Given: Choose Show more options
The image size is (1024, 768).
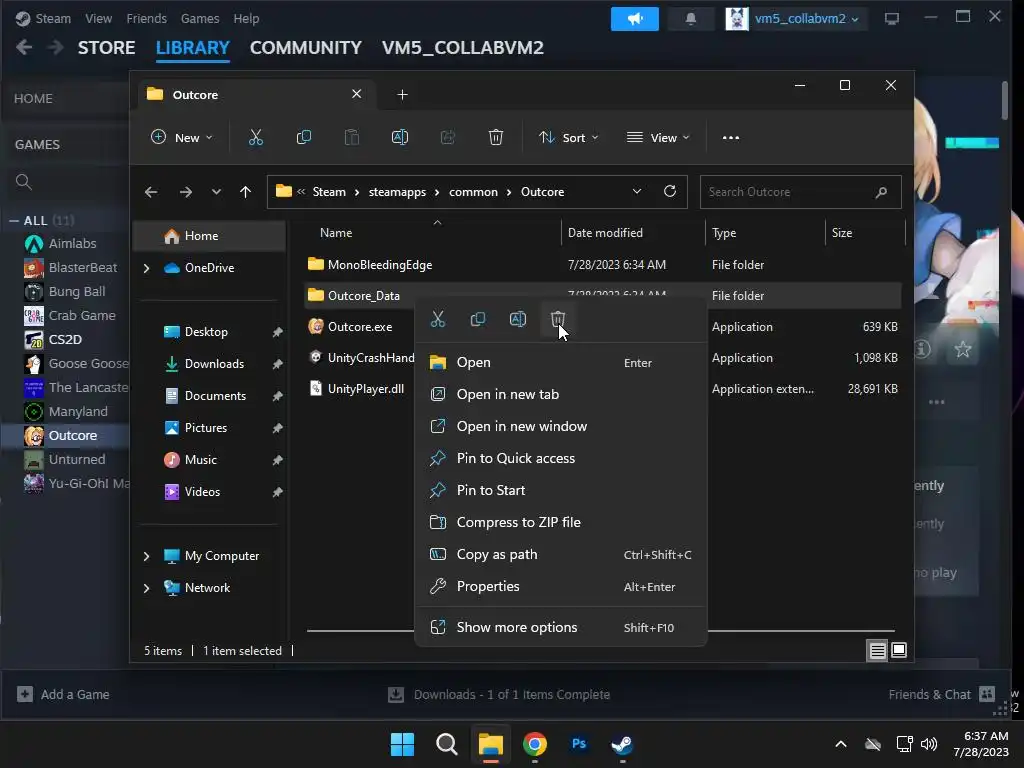Looking at the screenshot, I should [x=561, y=628].
